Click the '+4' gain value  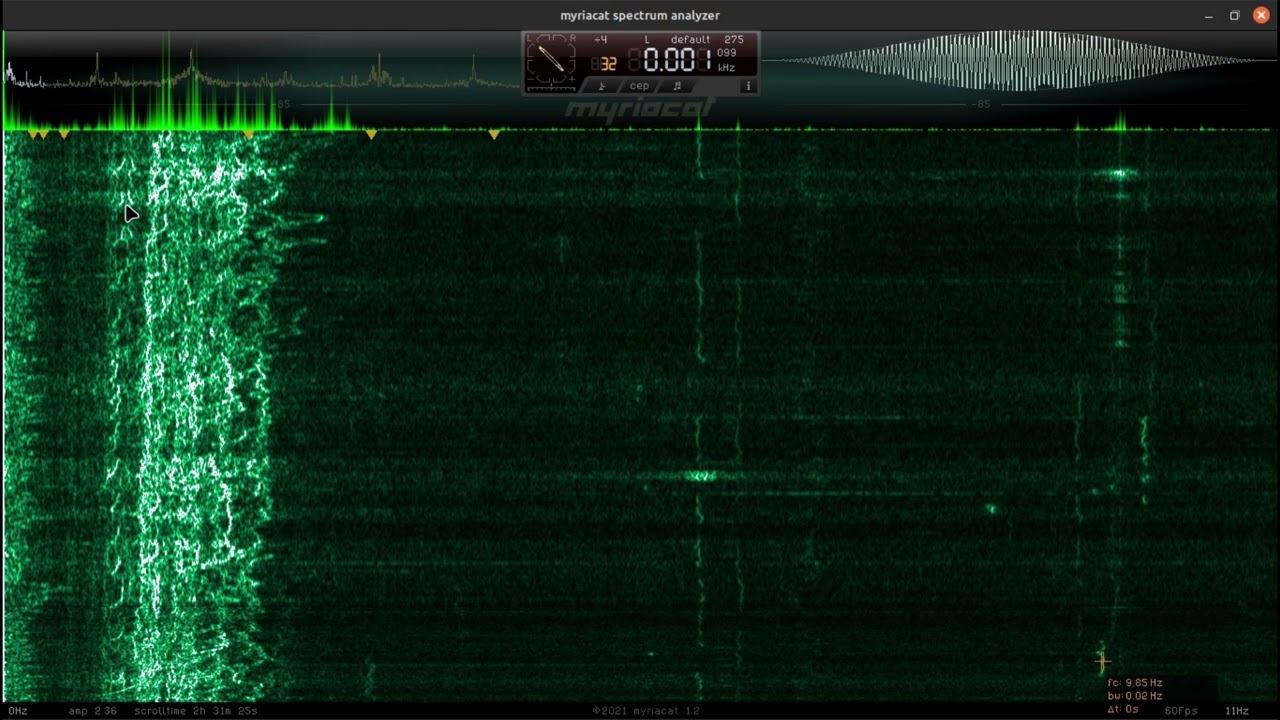(600, 40)
